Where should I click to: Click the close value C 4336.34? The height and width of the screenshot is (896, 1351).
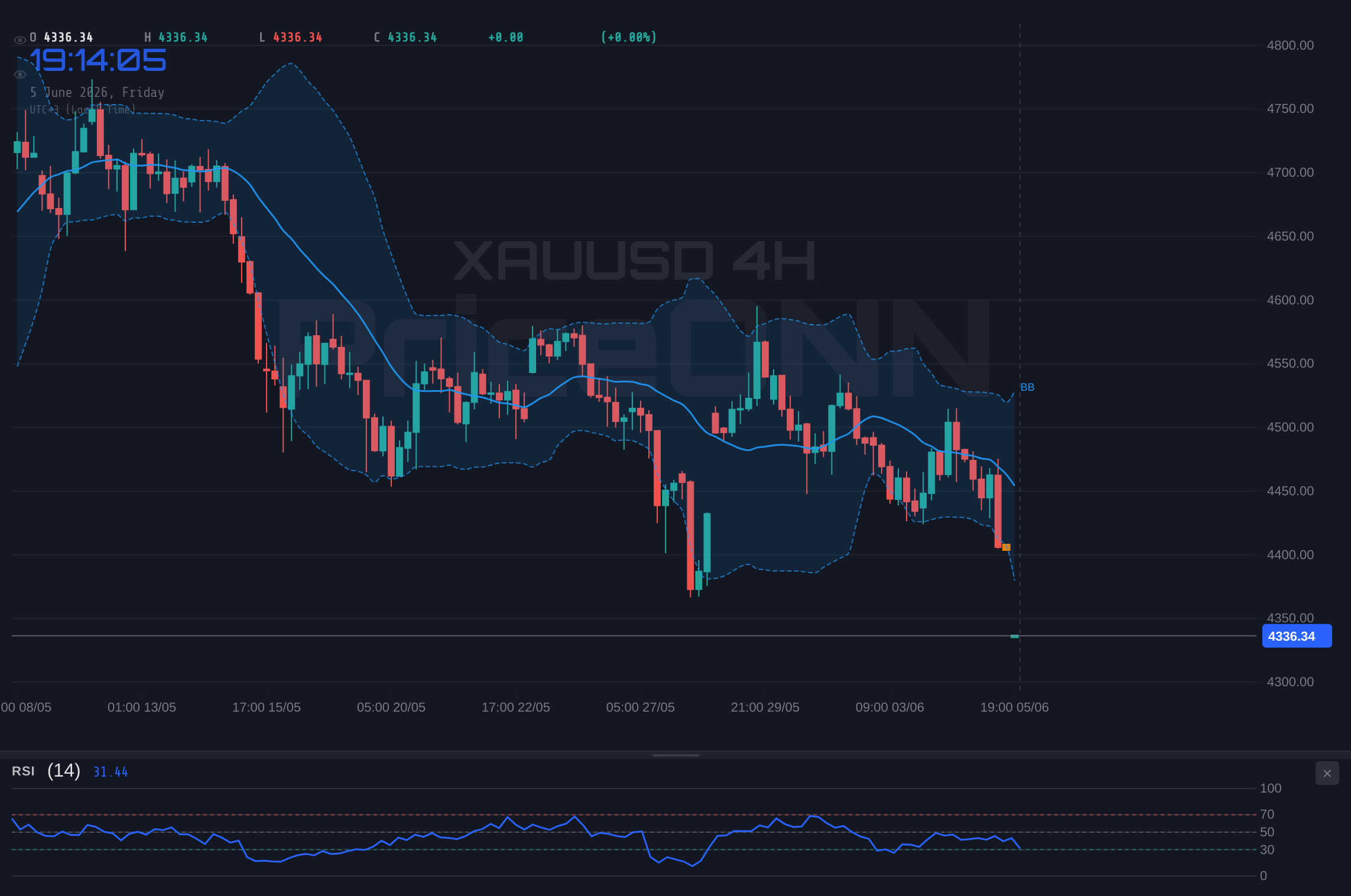[405, 37]
